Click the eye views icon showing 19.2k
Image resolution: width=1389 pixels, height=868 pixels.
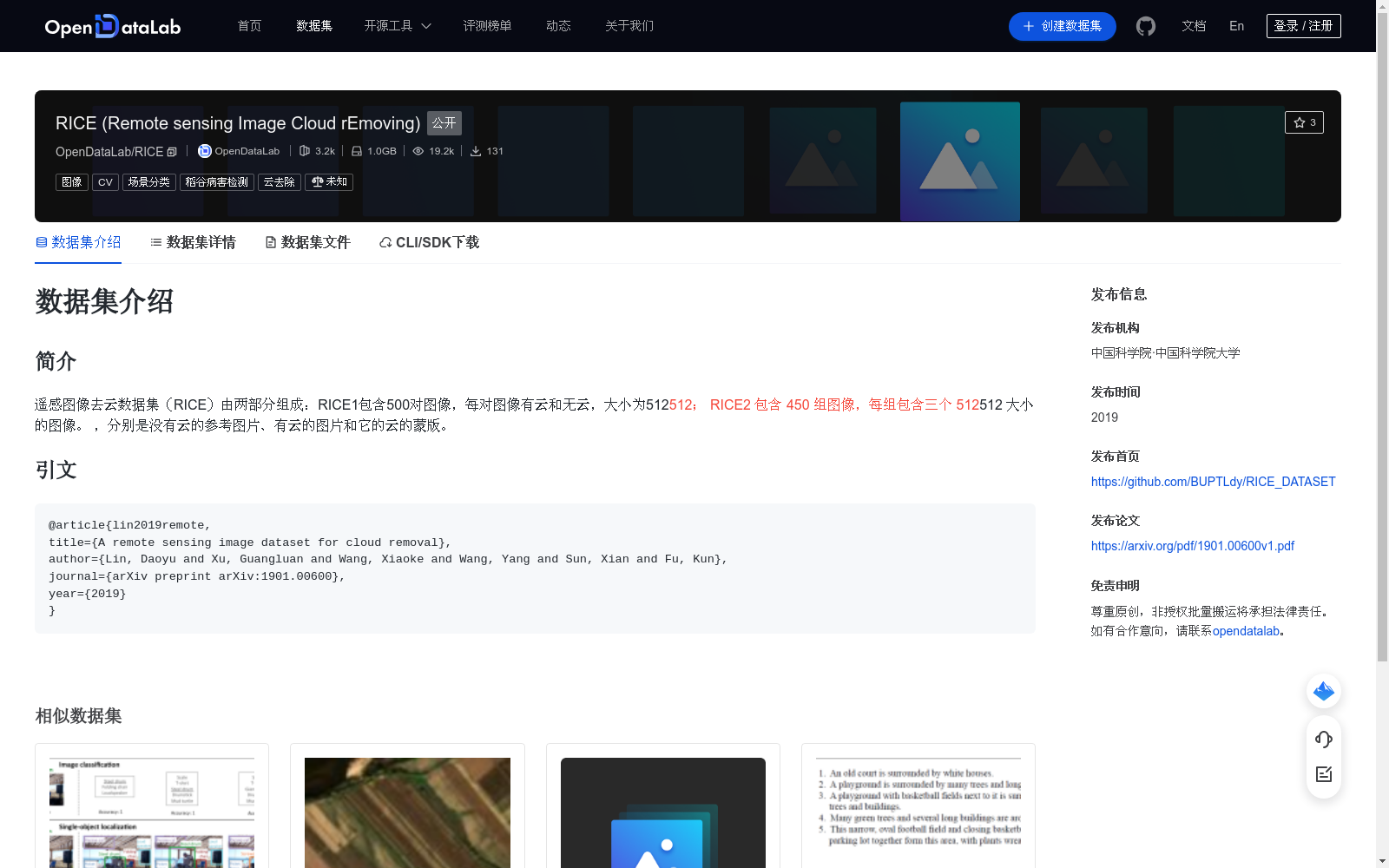coord(418,151)
